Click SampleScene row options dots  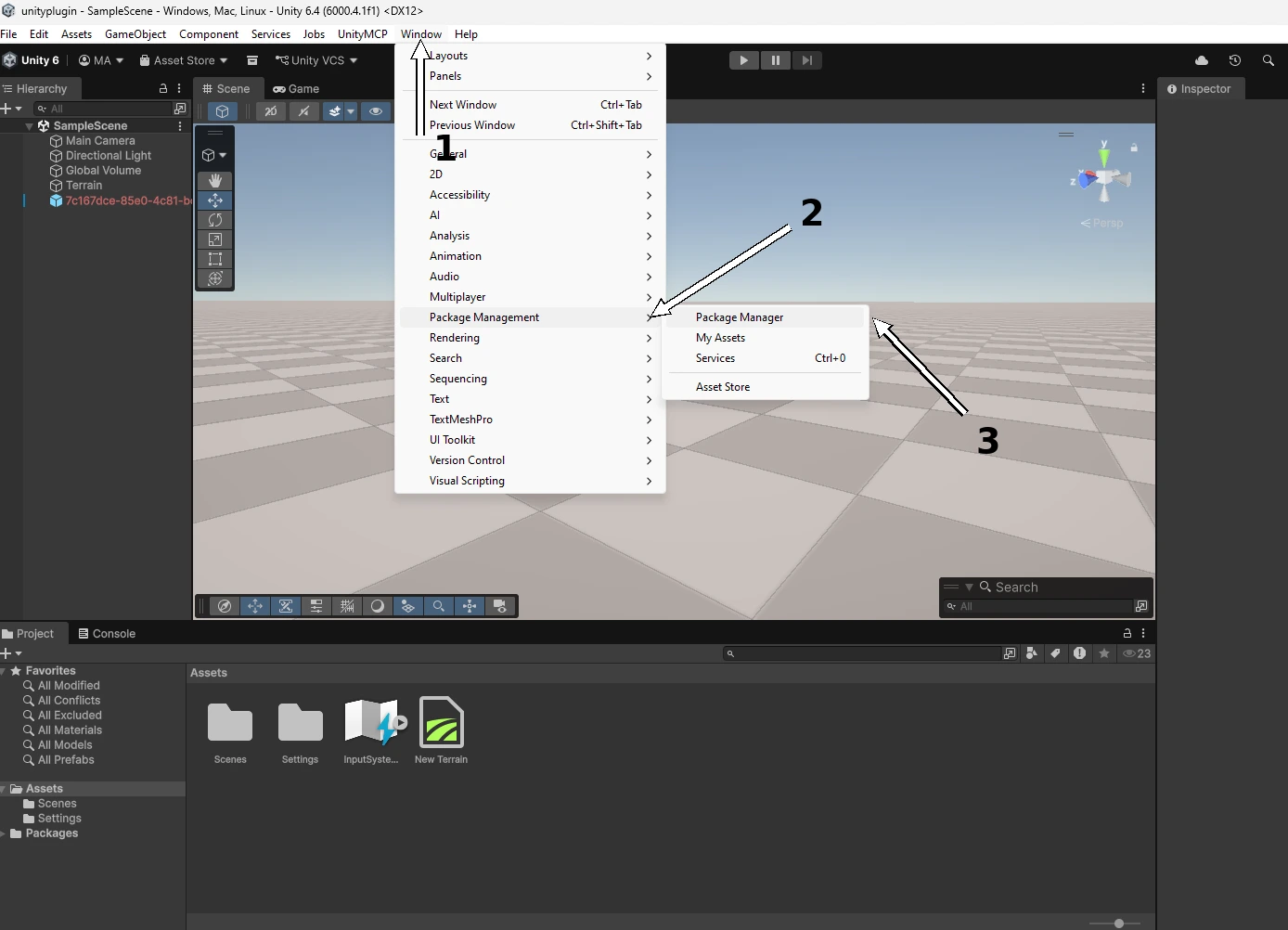pyautogui.click(x=180, y=125)
